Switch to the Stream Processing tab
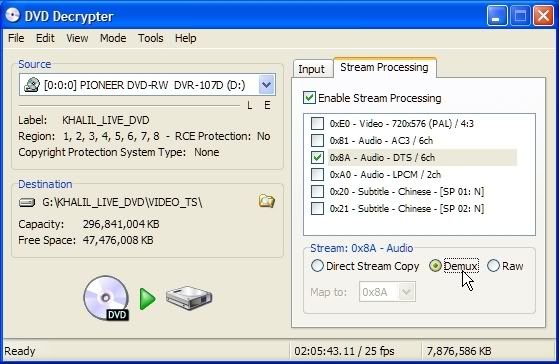This screenshot has height=364, width=559. pyautogui.click(x=384, y=67)
